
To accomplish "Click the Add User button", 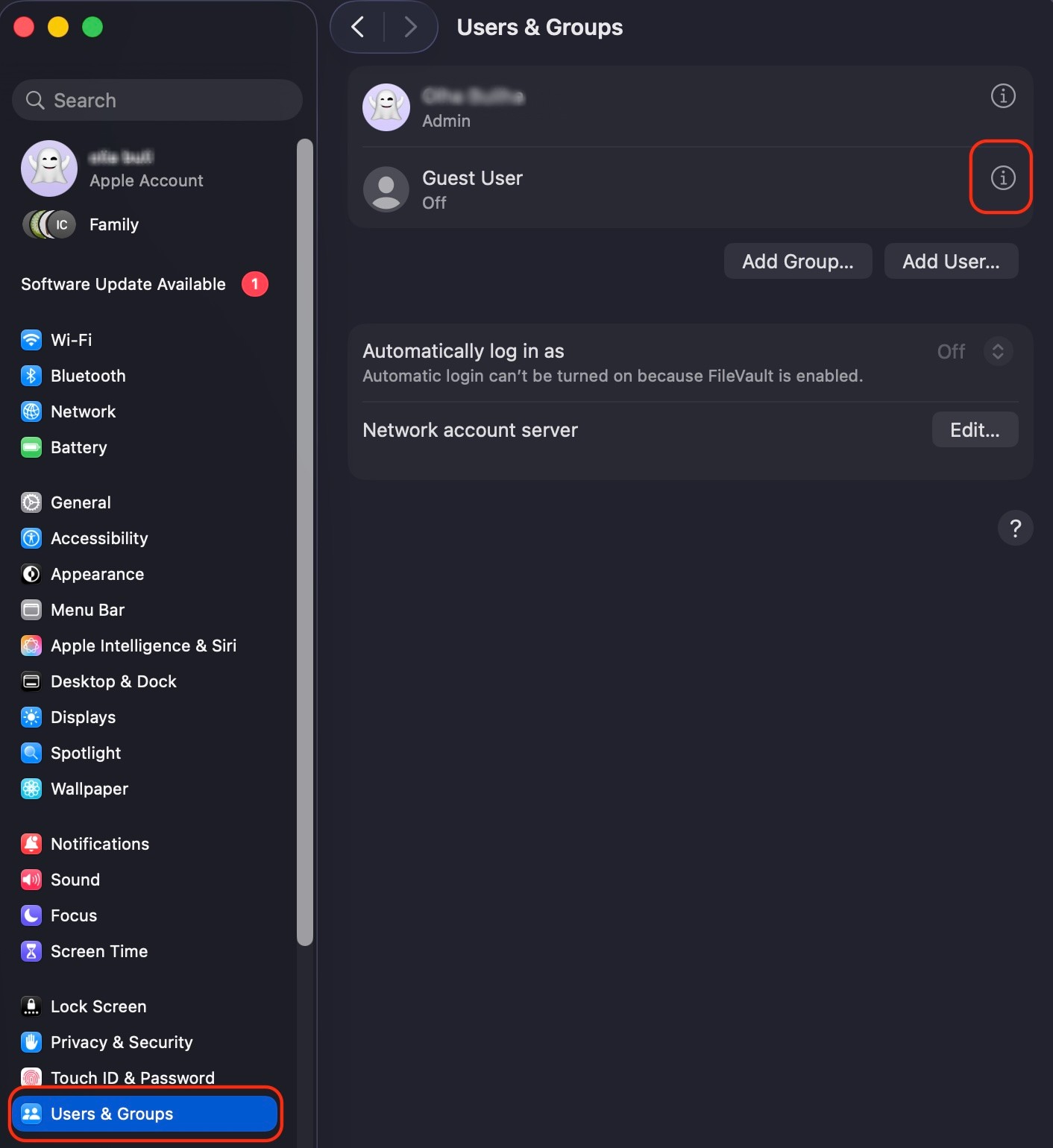I will tap(951, 261).
